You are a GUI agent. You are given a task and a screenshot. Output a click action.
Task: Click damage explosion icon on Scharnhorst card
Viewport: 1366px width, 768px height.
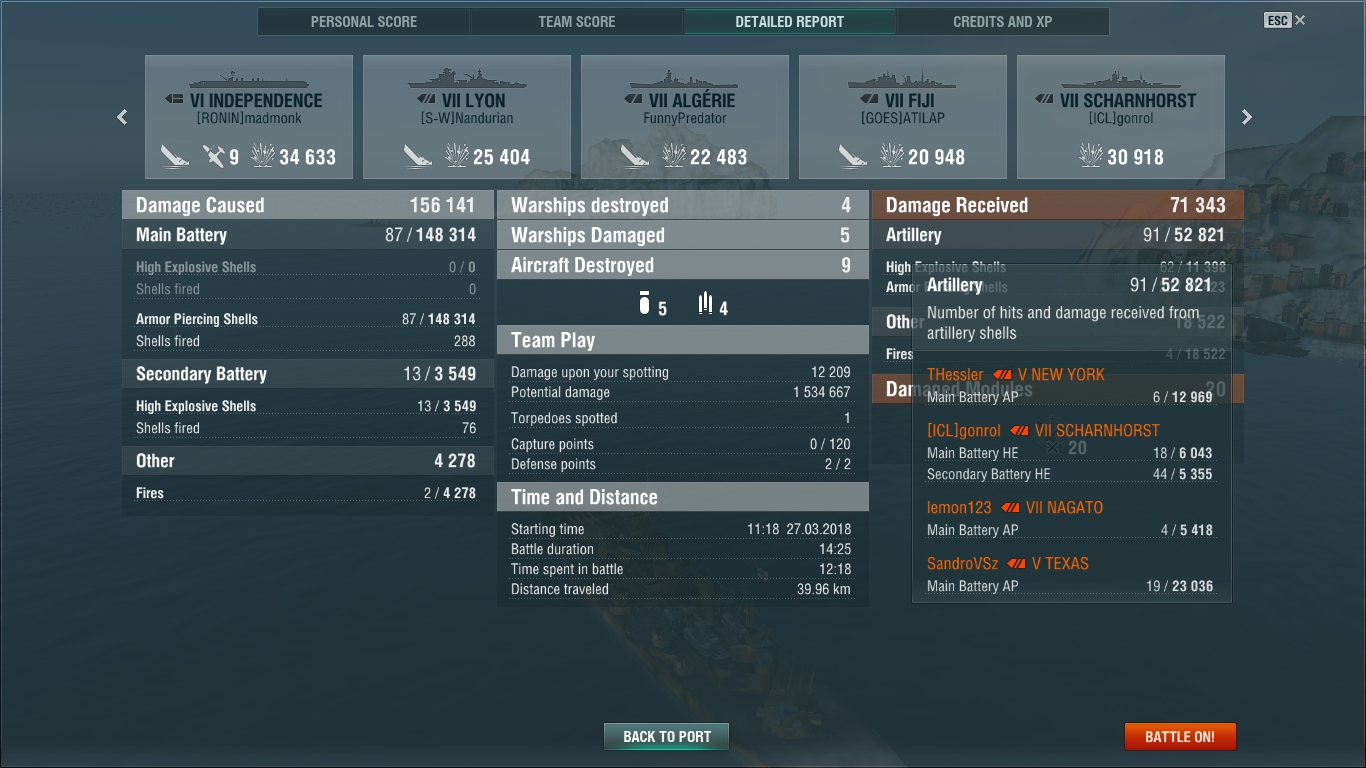pos(1091,156)
